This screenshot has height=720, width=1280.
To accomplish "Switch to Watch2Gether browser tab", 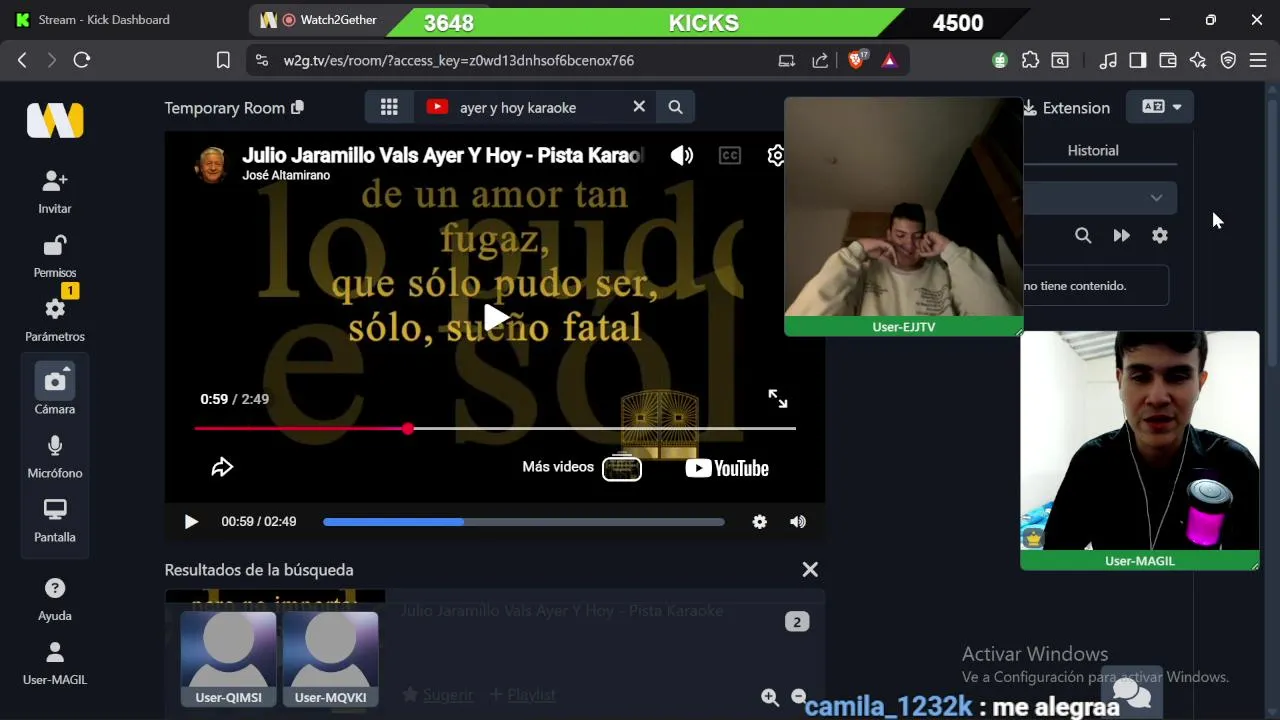I will (x=320, y=20).
